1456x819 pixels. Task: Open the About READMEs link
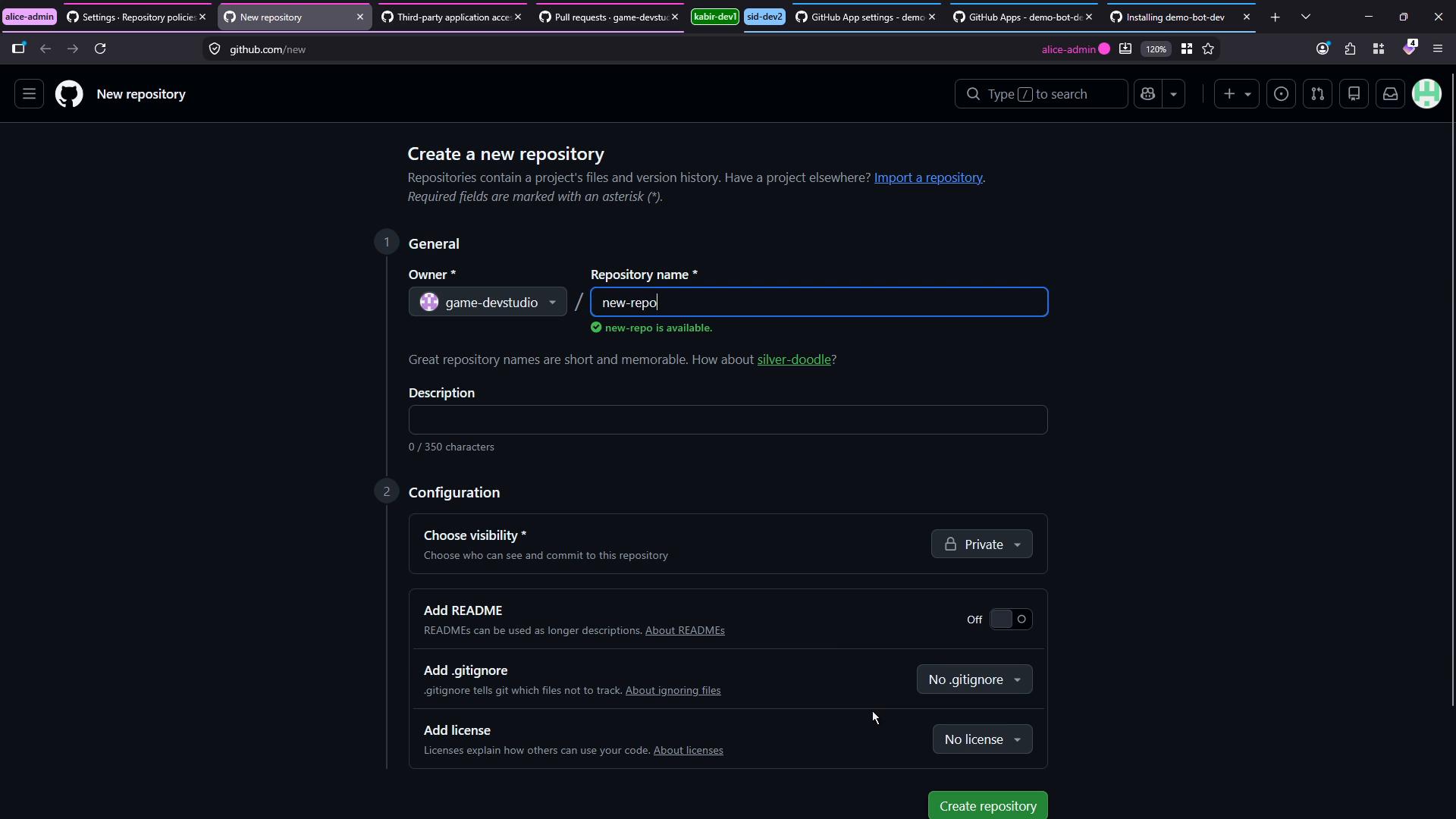click(x=685, y=631)
